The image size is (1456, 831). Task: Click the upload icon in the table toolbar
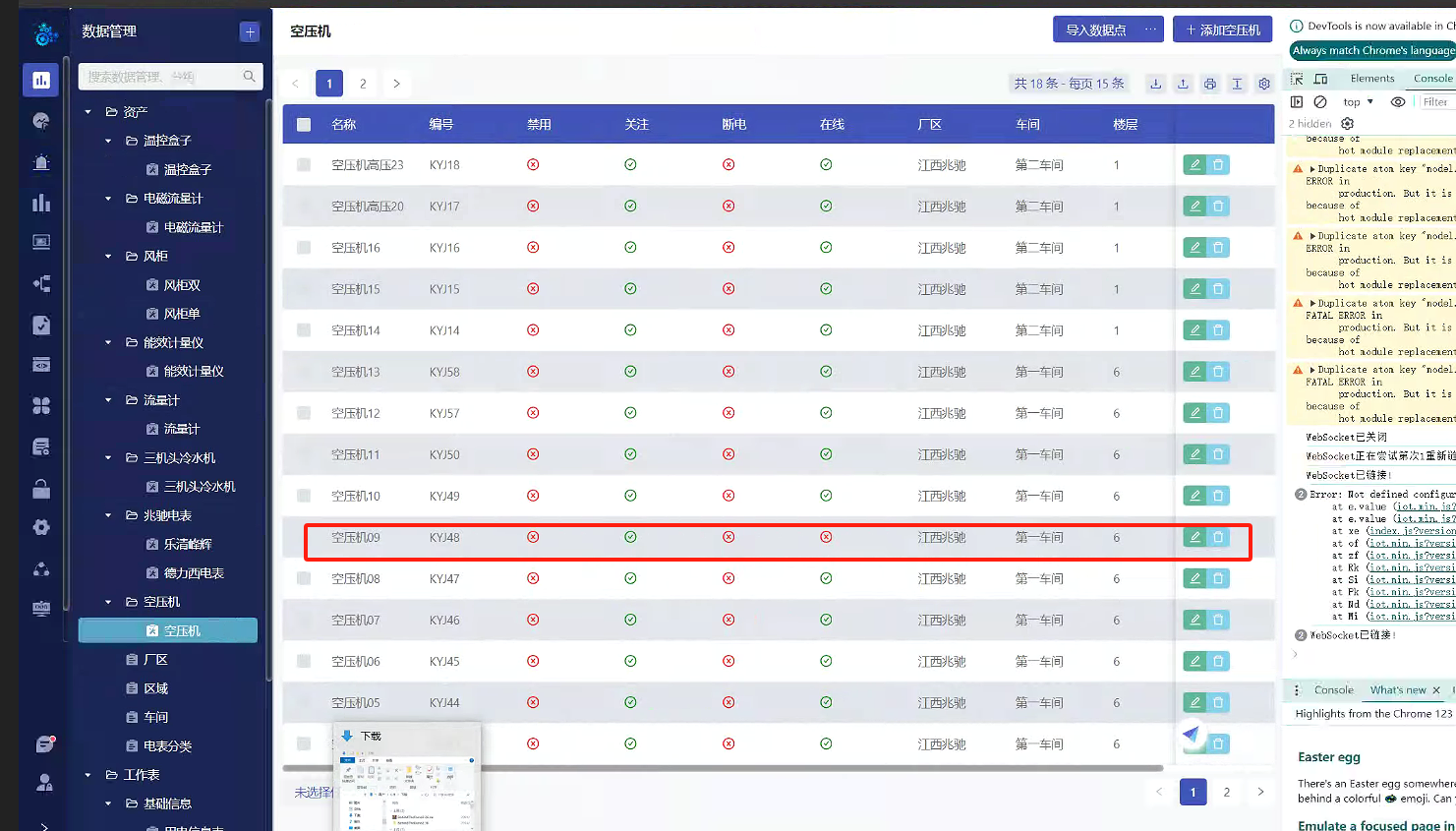point(1183,84)
